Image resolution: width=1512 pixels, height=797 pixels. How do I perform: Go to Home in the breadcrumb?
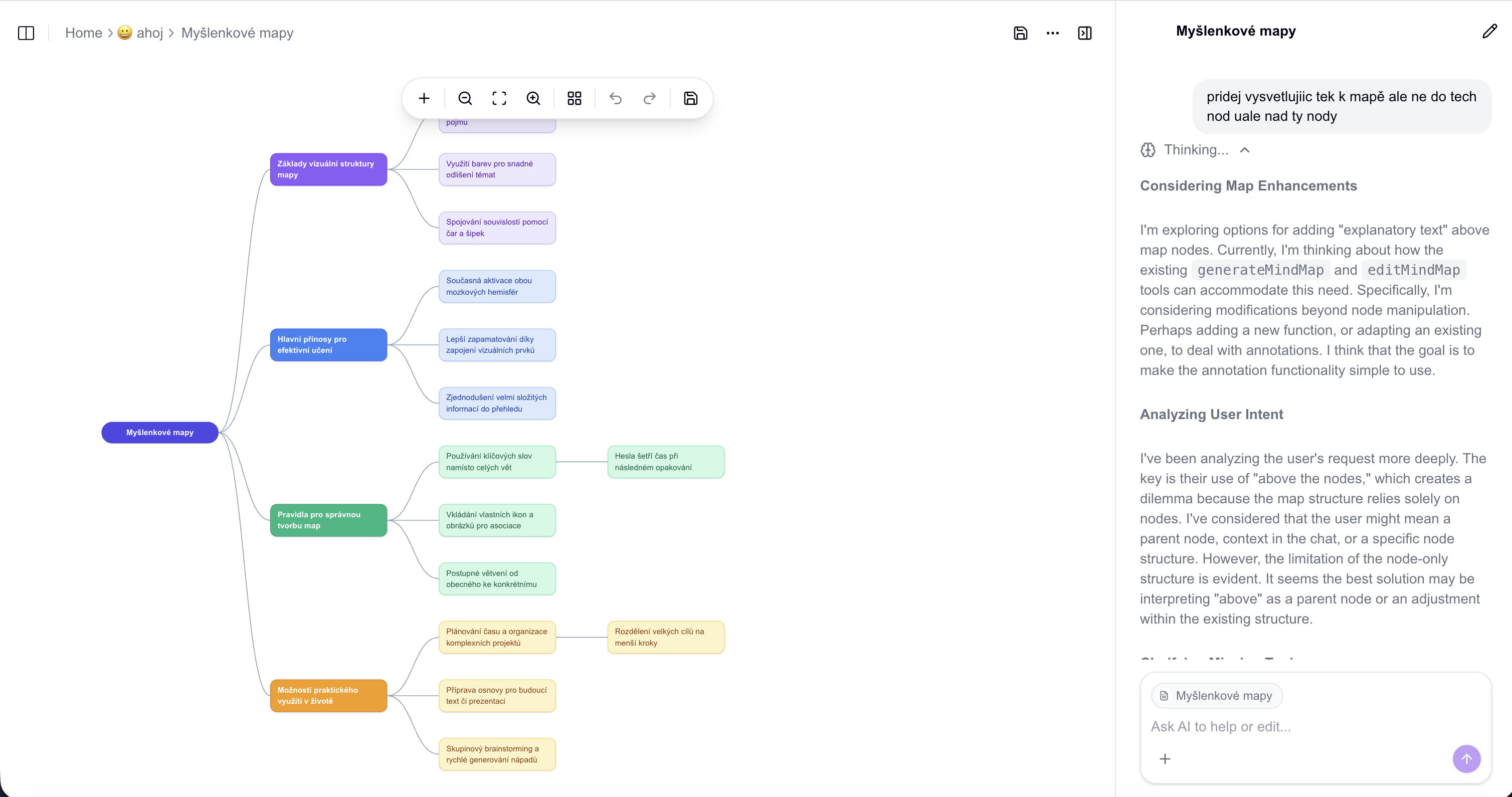point(83,33)
